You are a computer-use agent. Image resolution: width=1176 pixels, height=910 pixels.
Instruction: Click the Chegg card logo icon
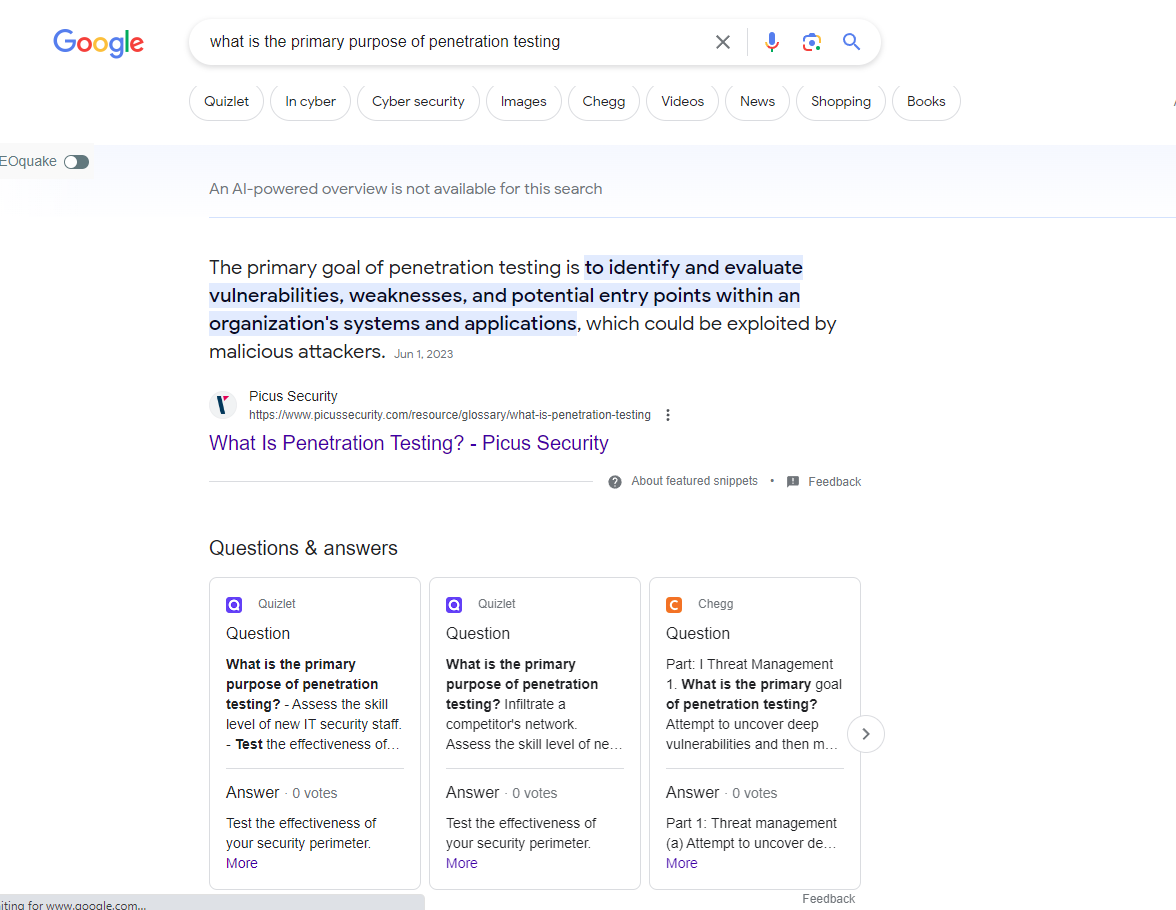click(x=674, y=605)
